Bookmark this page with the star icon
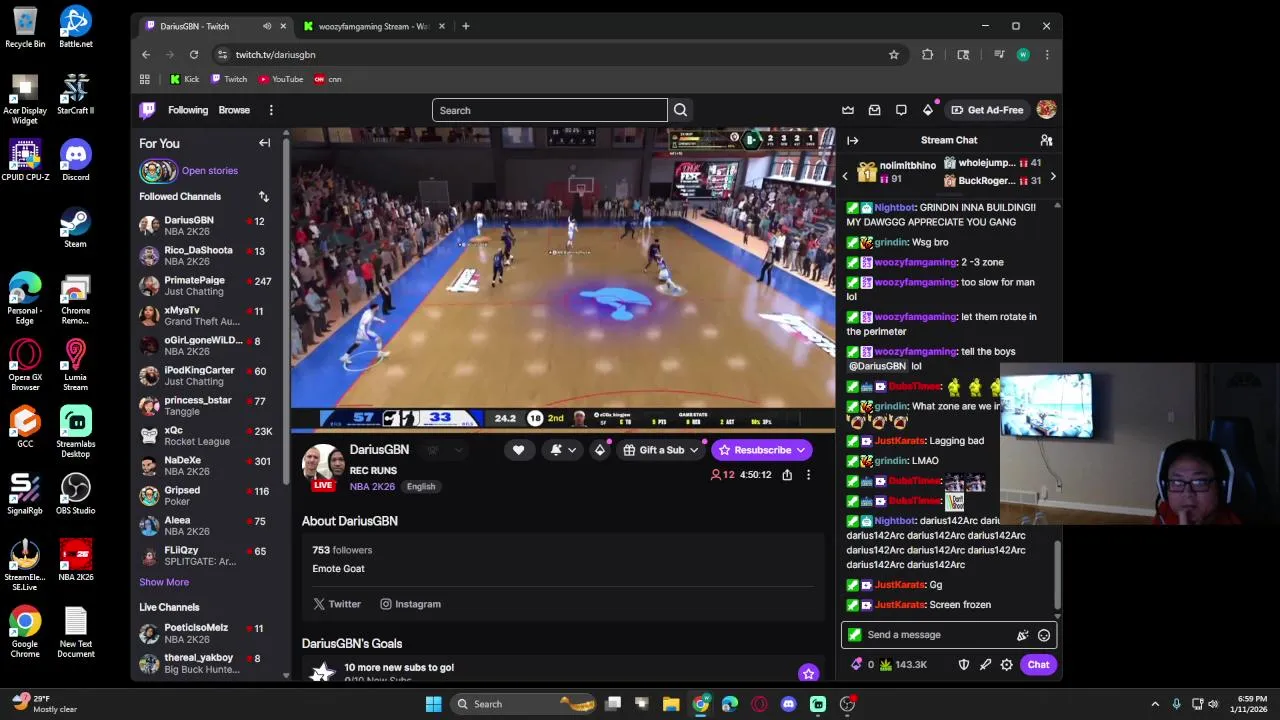Image resolution: width=1280 pixels, height=720 pixels. point(894,55)
